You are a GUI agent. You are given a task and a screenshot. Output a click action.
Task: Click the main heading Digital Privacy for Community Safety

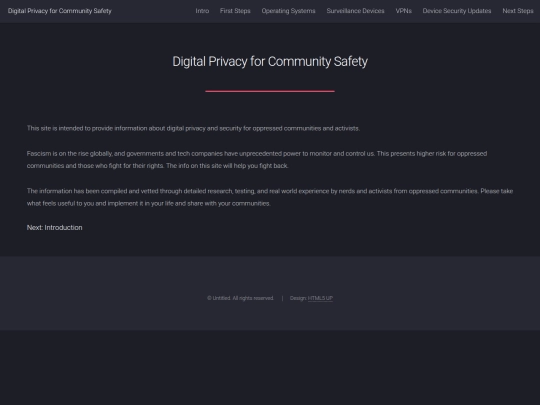tap(270, 62)
